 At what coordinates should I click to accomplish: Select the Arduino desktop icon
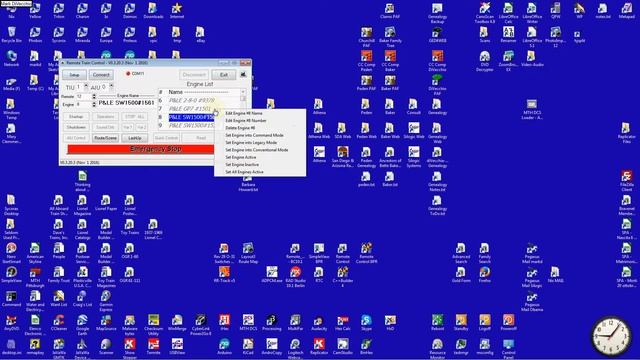point(224,347)
